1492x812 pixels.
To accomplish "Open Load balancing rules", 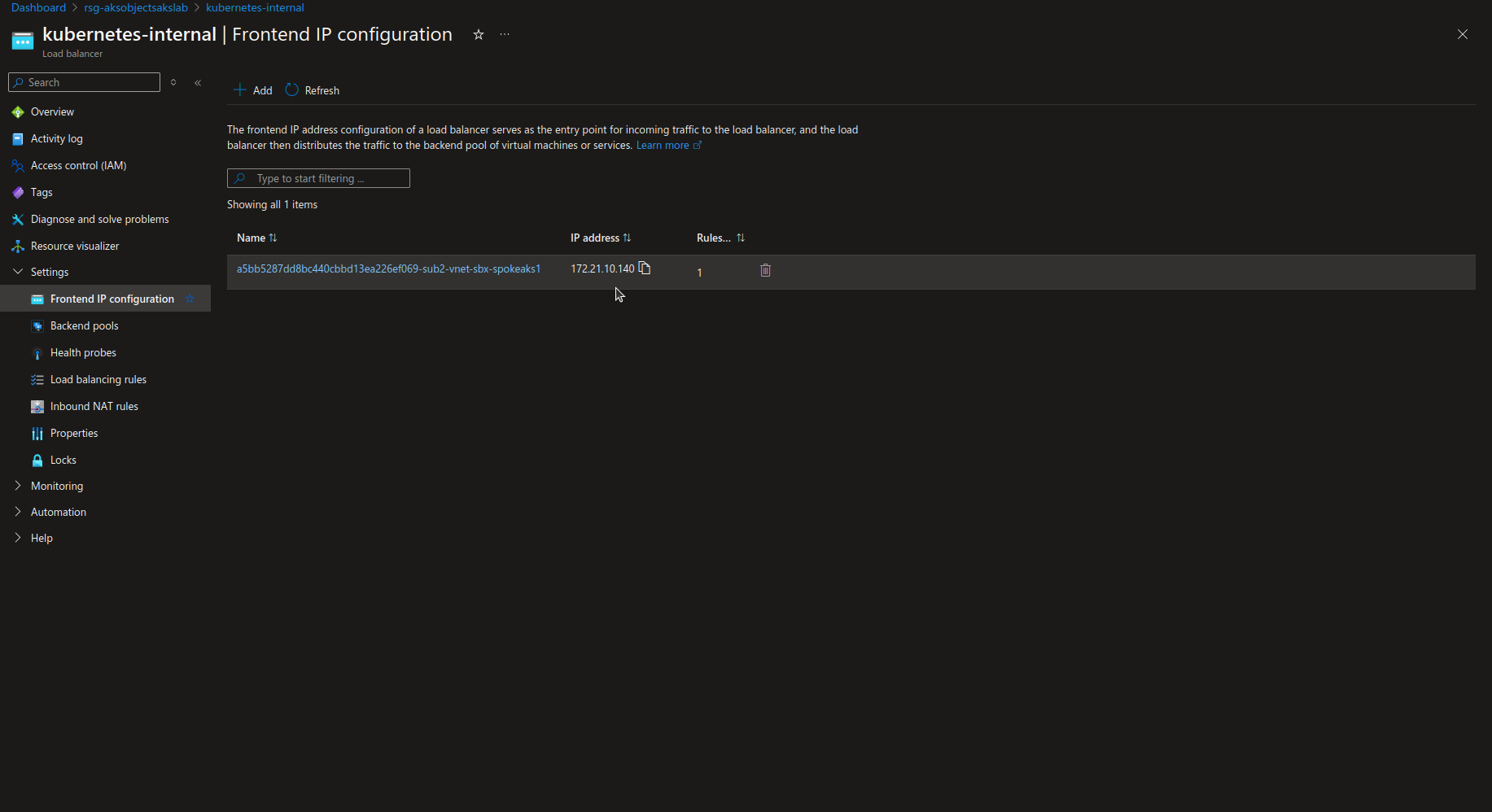I will click(98, 379).
